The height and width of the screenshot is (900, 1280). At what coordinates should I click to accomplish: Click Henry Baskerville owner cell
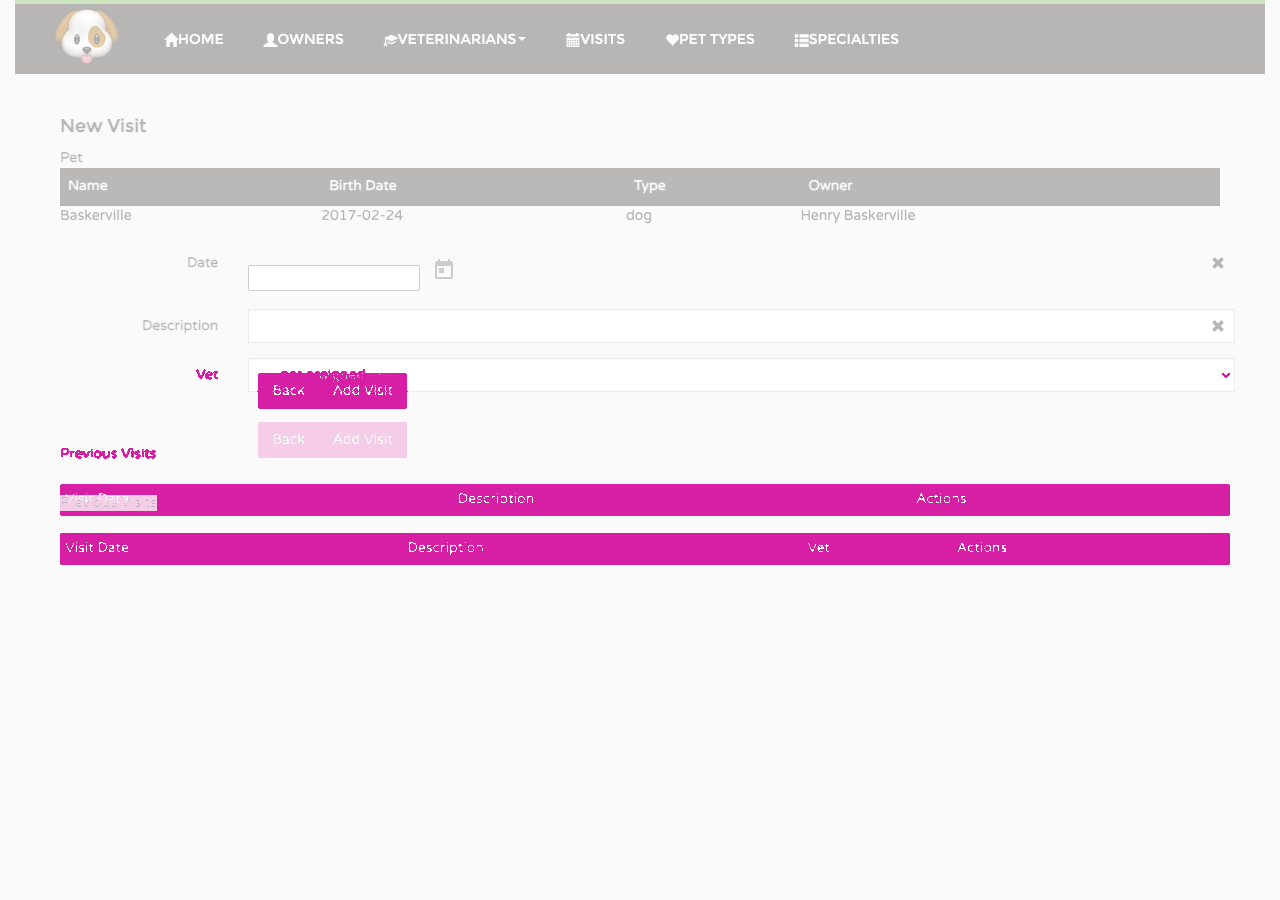pyautogui.click(x=858, y=216)
